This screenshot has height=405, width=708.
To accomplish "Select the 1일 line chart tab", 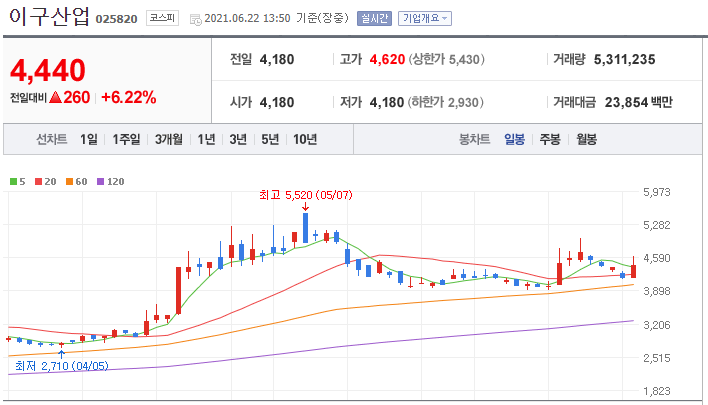I will (x=89, y=139).
